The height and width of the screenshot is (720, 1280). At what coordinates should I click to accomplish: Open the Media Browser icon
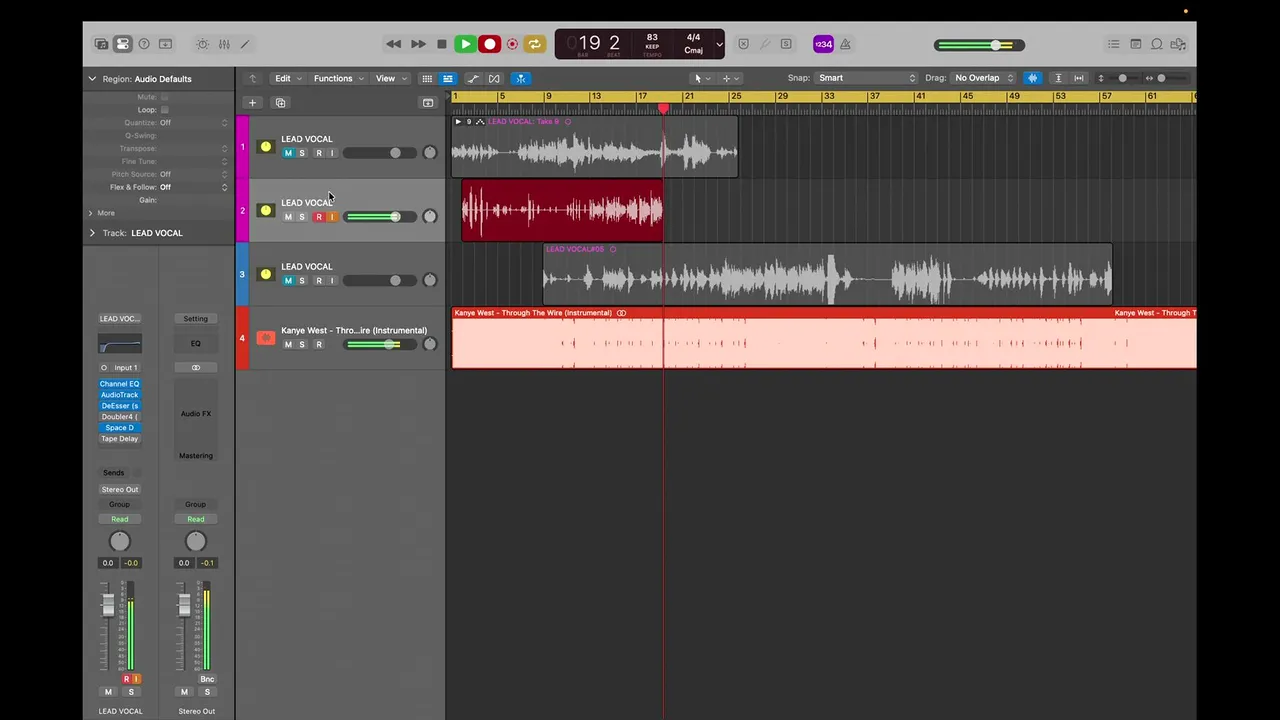pos(1179,44)
